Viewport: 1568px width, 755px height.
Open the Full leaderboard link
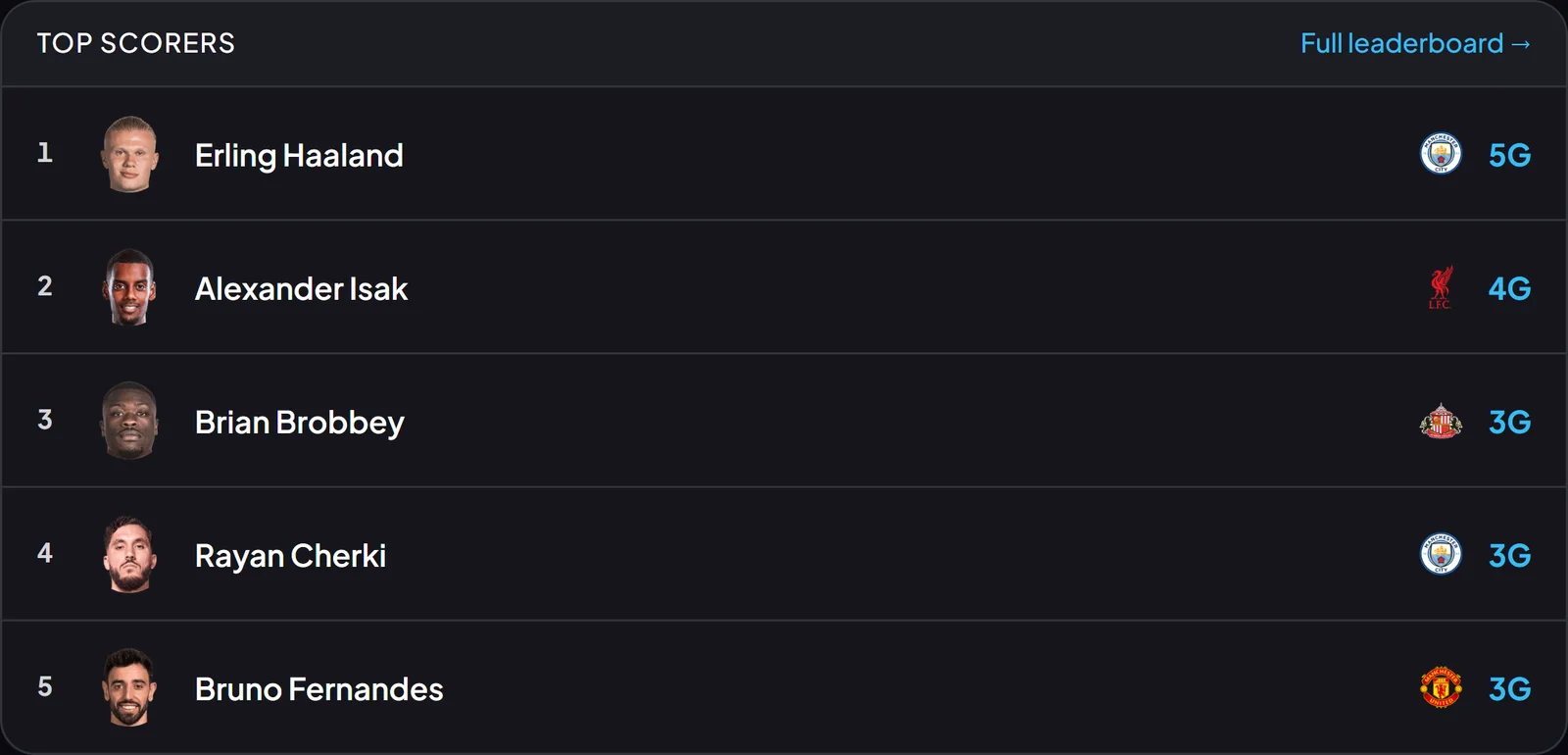(x=1415, y=43)
